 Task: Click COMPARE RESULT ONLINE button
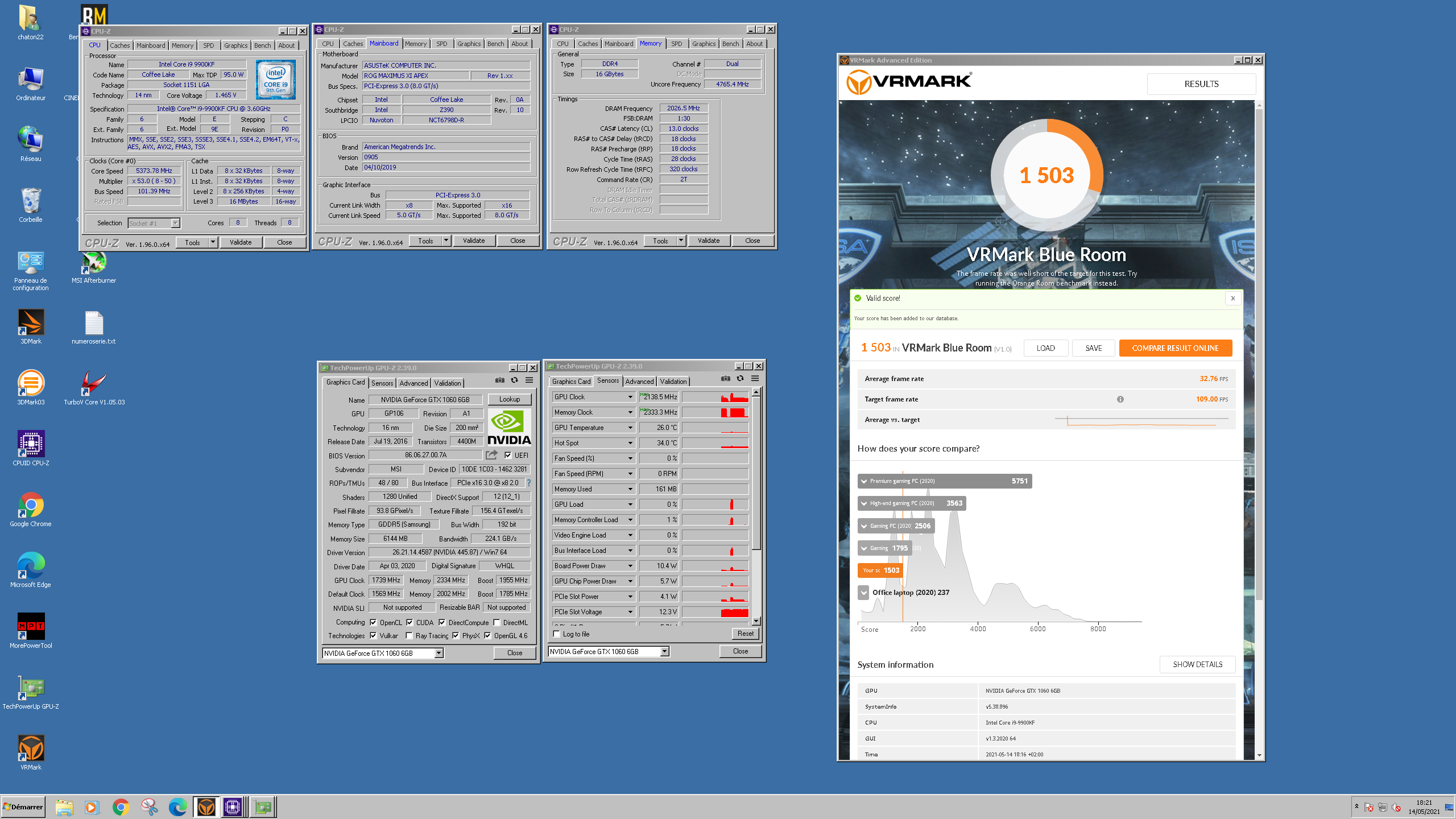coord(1175,348)
